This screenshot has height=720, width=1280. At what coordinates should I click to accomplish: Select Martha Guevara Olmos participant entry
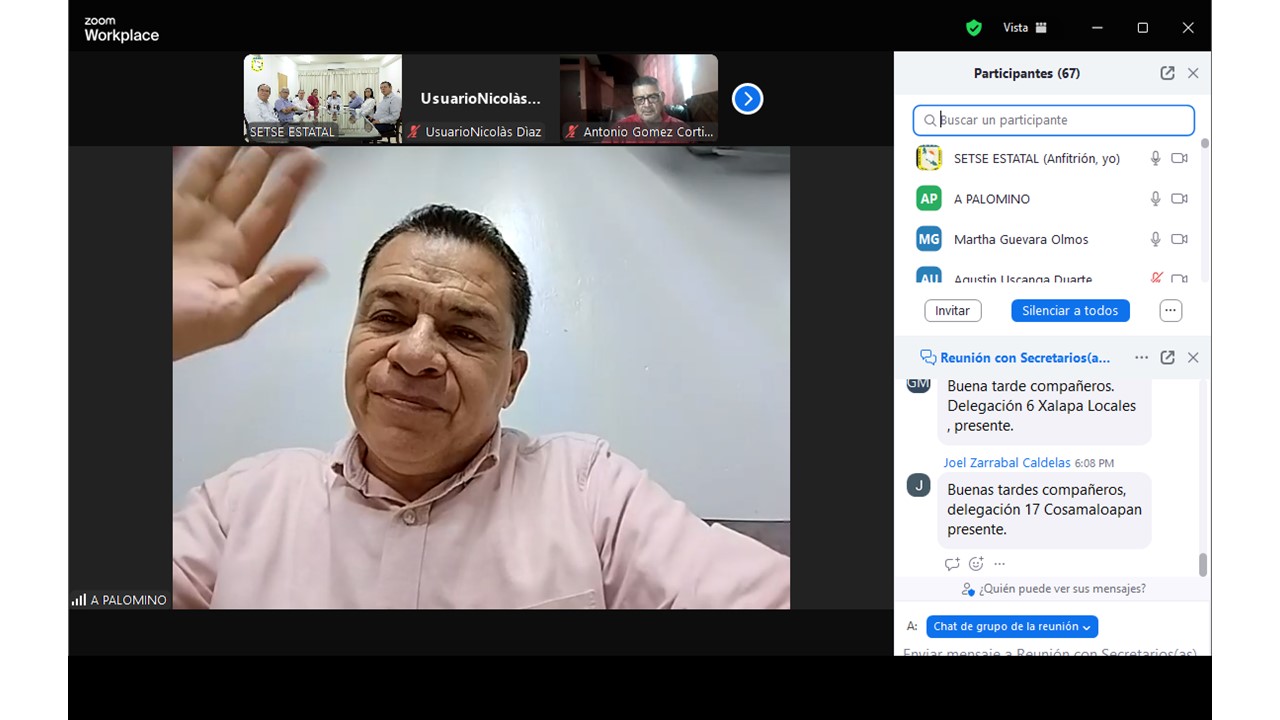pyautogui.click(x=1020, y=239)
